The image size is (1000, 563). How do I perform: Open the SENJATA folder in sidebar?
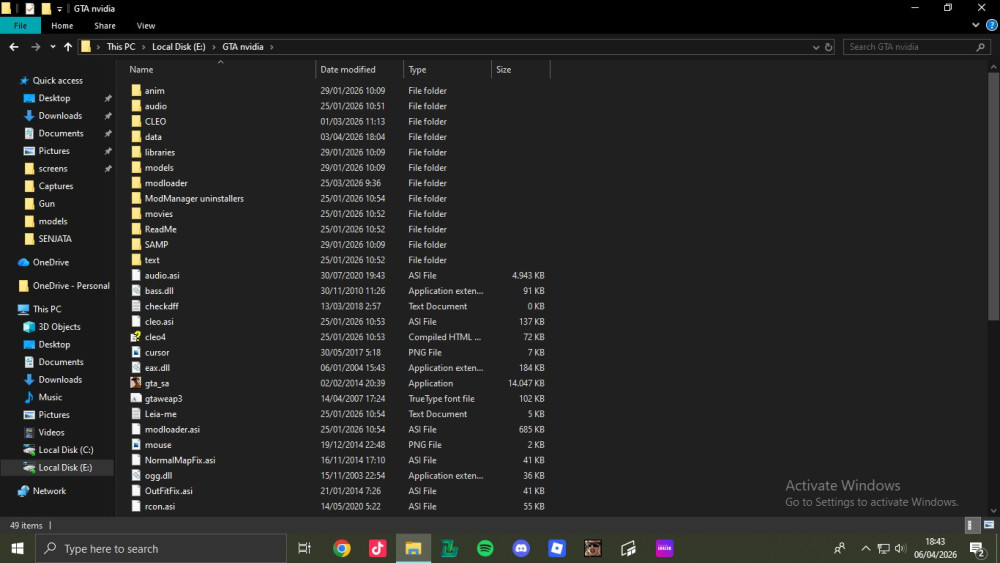coord(55,238)
